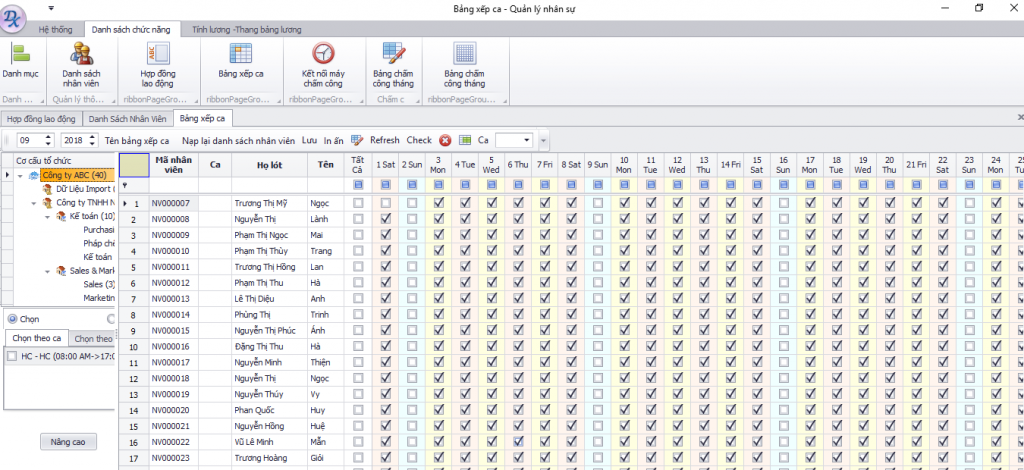This screenshot has height=470, width=1024.
Task: Collapse the Sales & Marketing tree node
Action: 47,271
